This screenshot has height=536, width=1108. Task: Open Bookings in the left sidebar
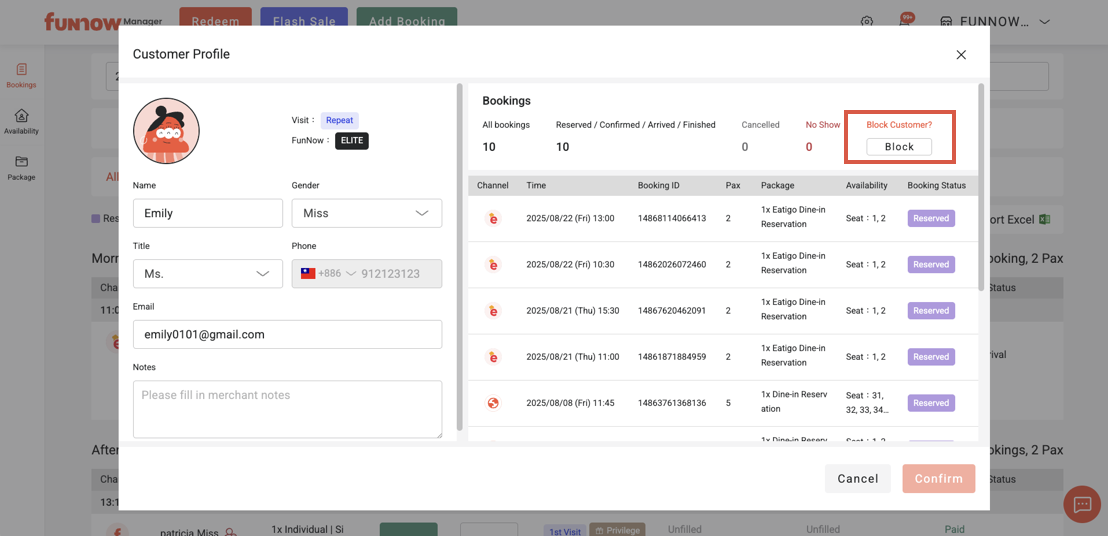coord(21,76)
